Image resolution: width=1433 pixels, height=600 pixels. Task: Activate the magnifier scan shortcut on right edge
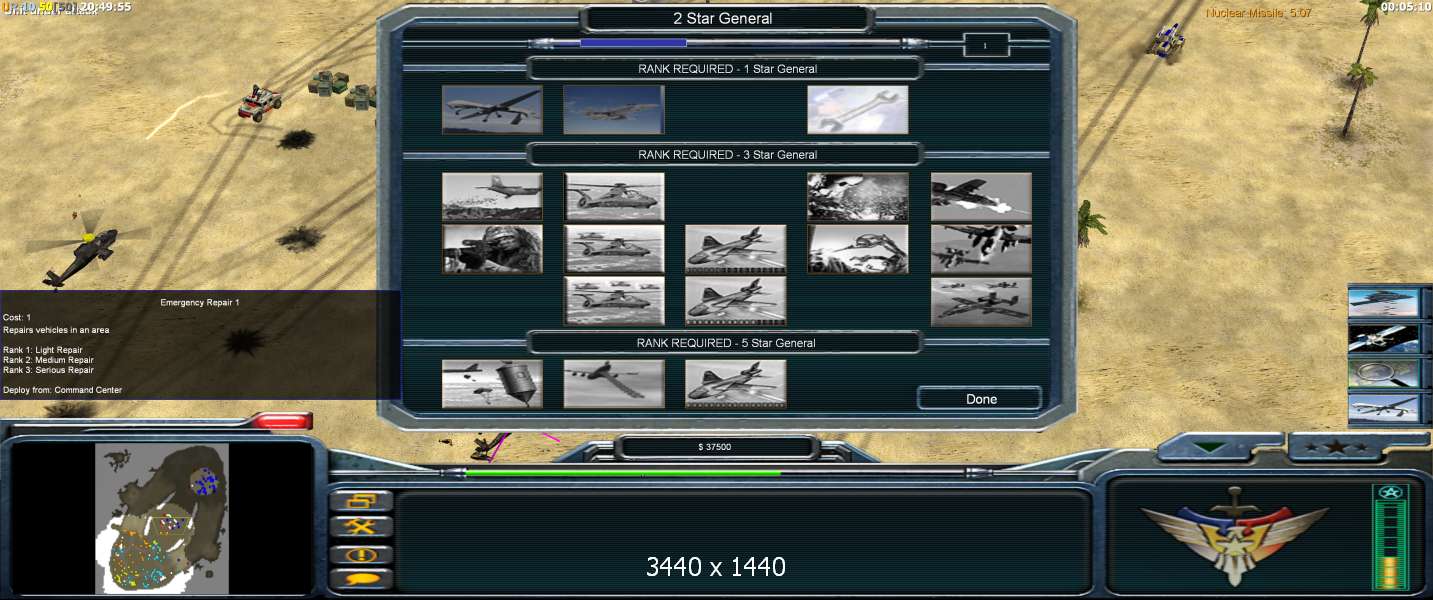pos(1384,373)
